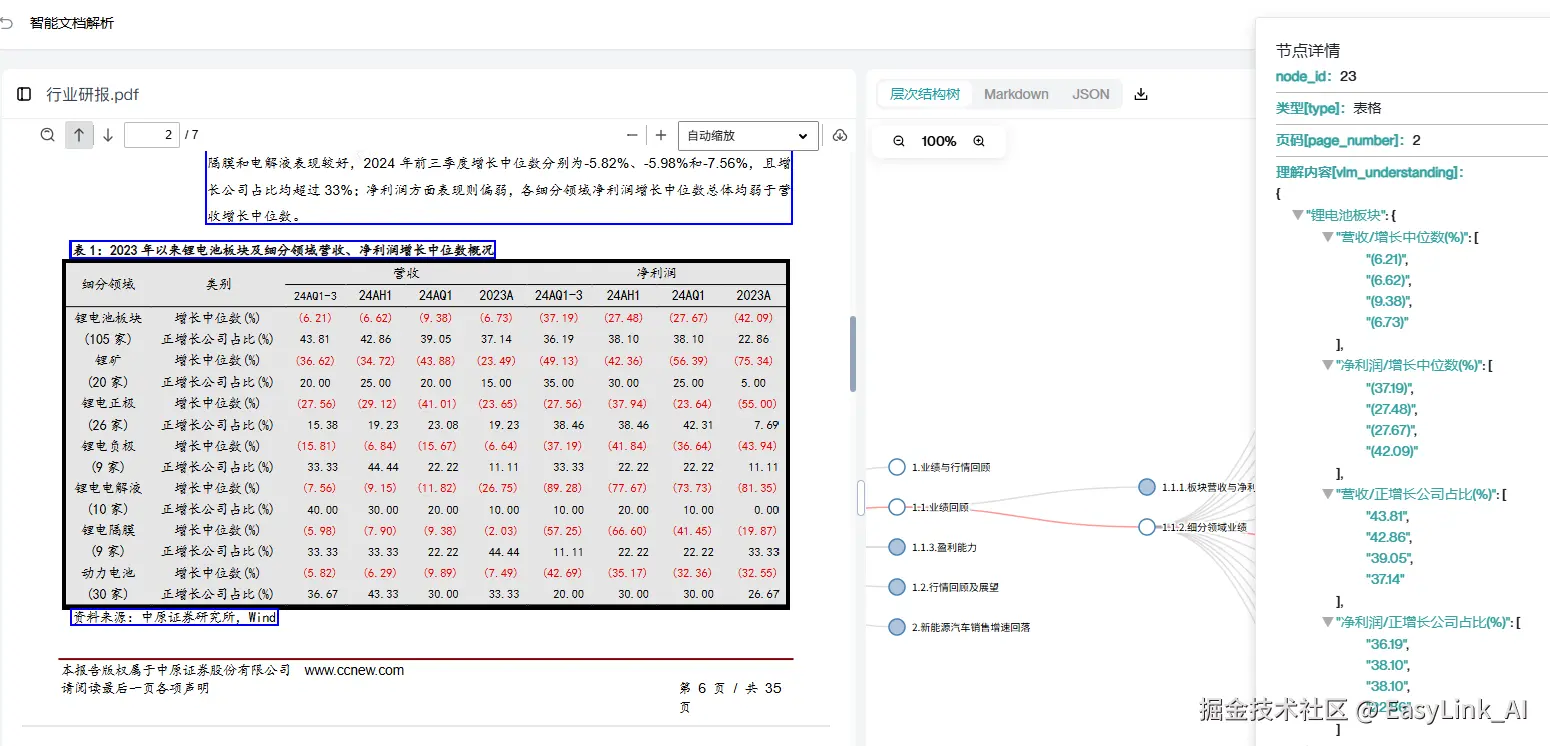Collapse 营收/正增长公司占比(%) array
Viewport: 1550px width, 746px height.
pos(1328,494)
